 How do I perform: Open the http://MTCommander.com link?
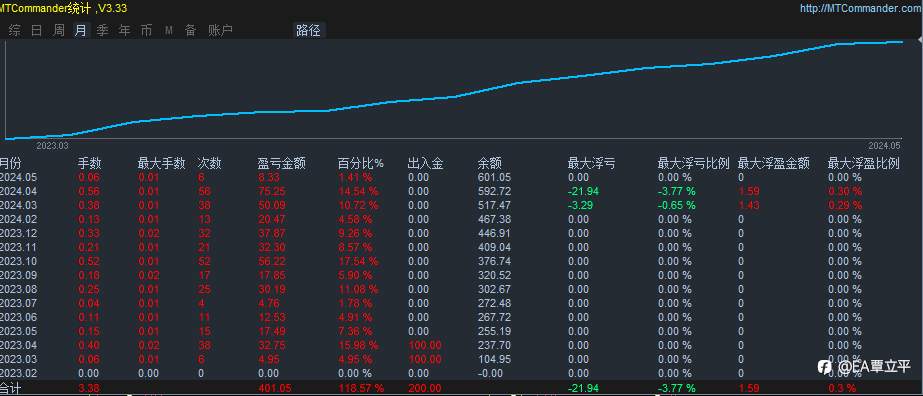861,8
